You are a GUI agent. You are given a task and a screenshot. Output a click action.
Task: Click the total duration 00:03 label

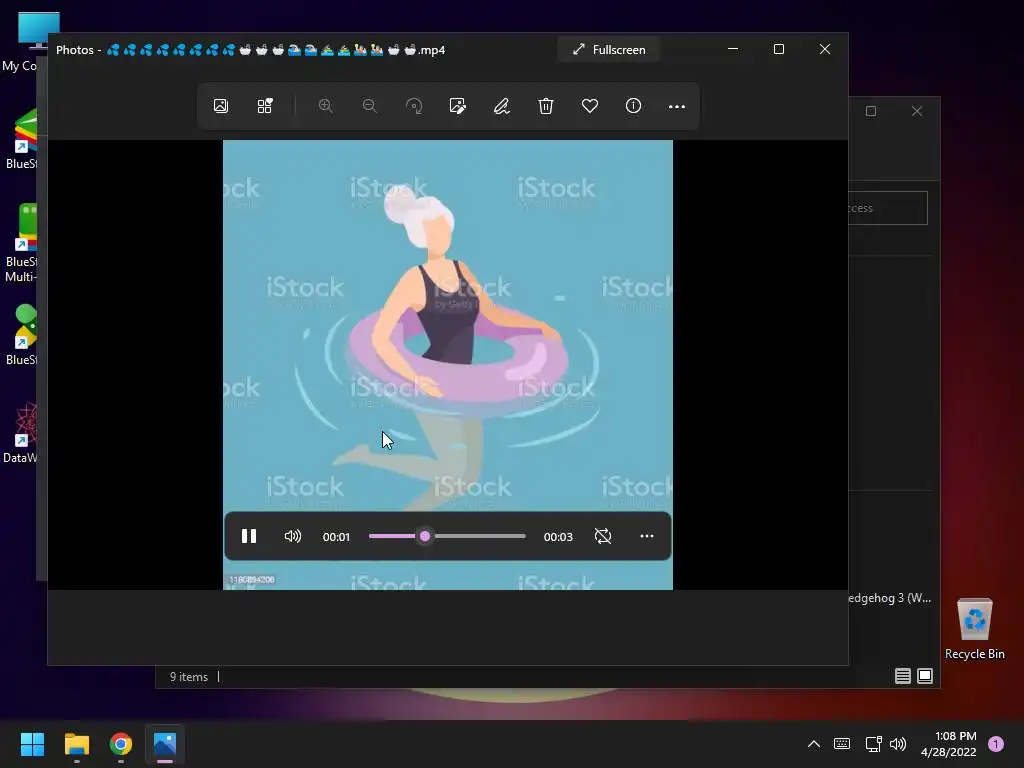[558, 537]
